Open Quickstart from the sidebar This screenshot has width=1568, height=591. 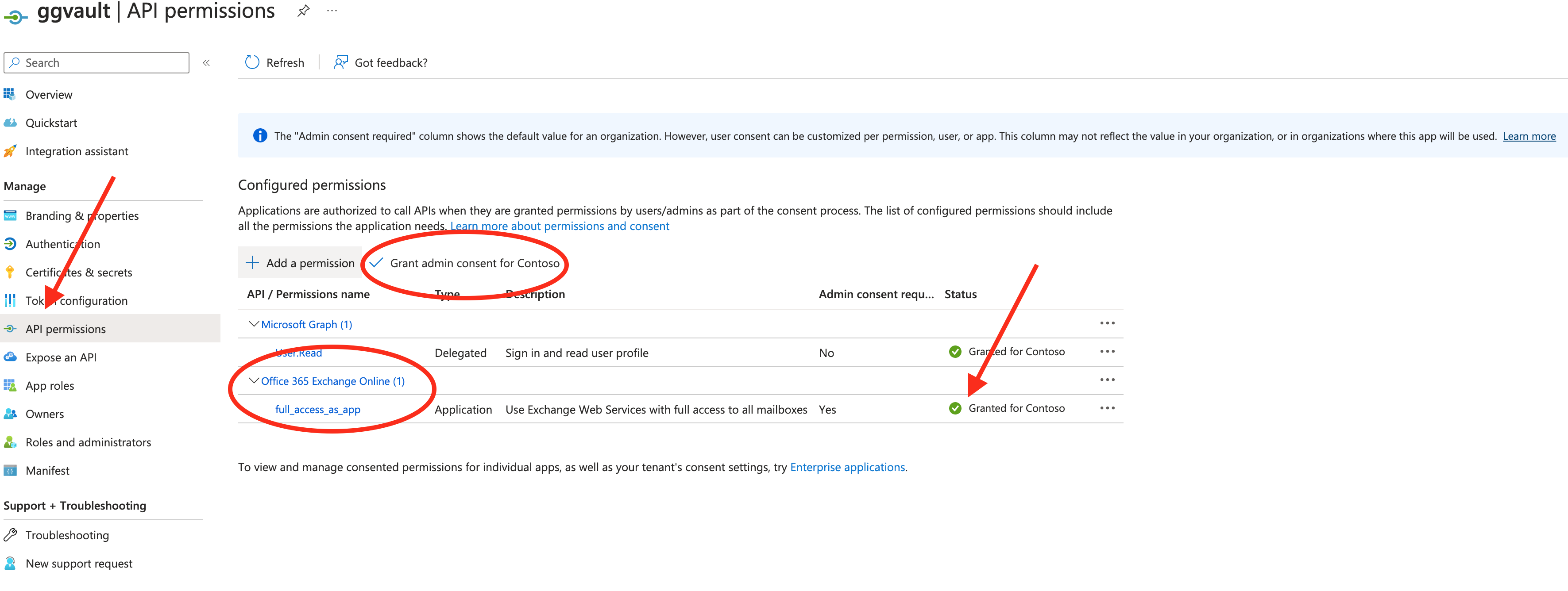(51, 122)
